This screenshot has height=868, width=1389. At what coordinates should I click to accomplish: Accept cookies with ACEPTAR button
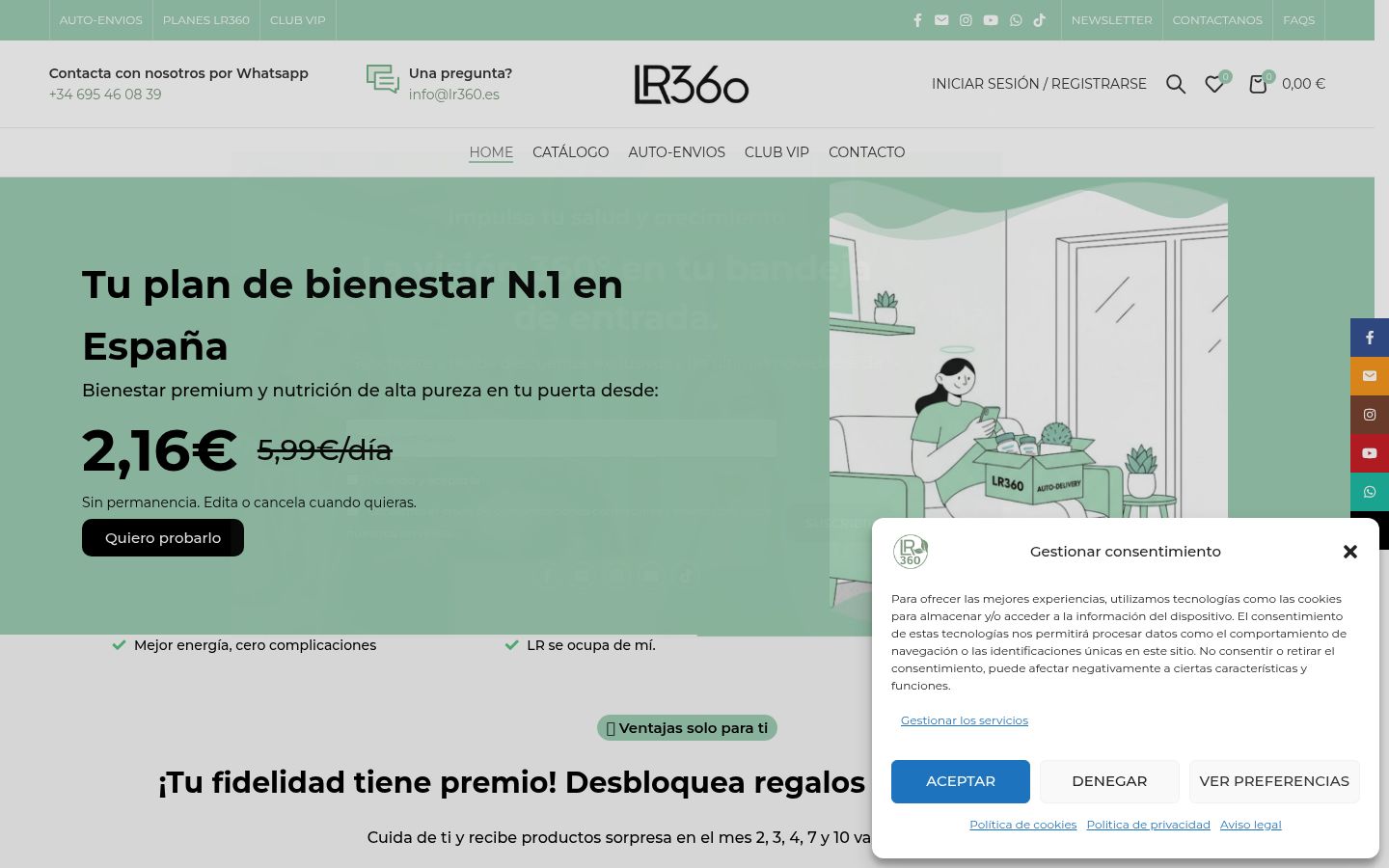point(961,781)
